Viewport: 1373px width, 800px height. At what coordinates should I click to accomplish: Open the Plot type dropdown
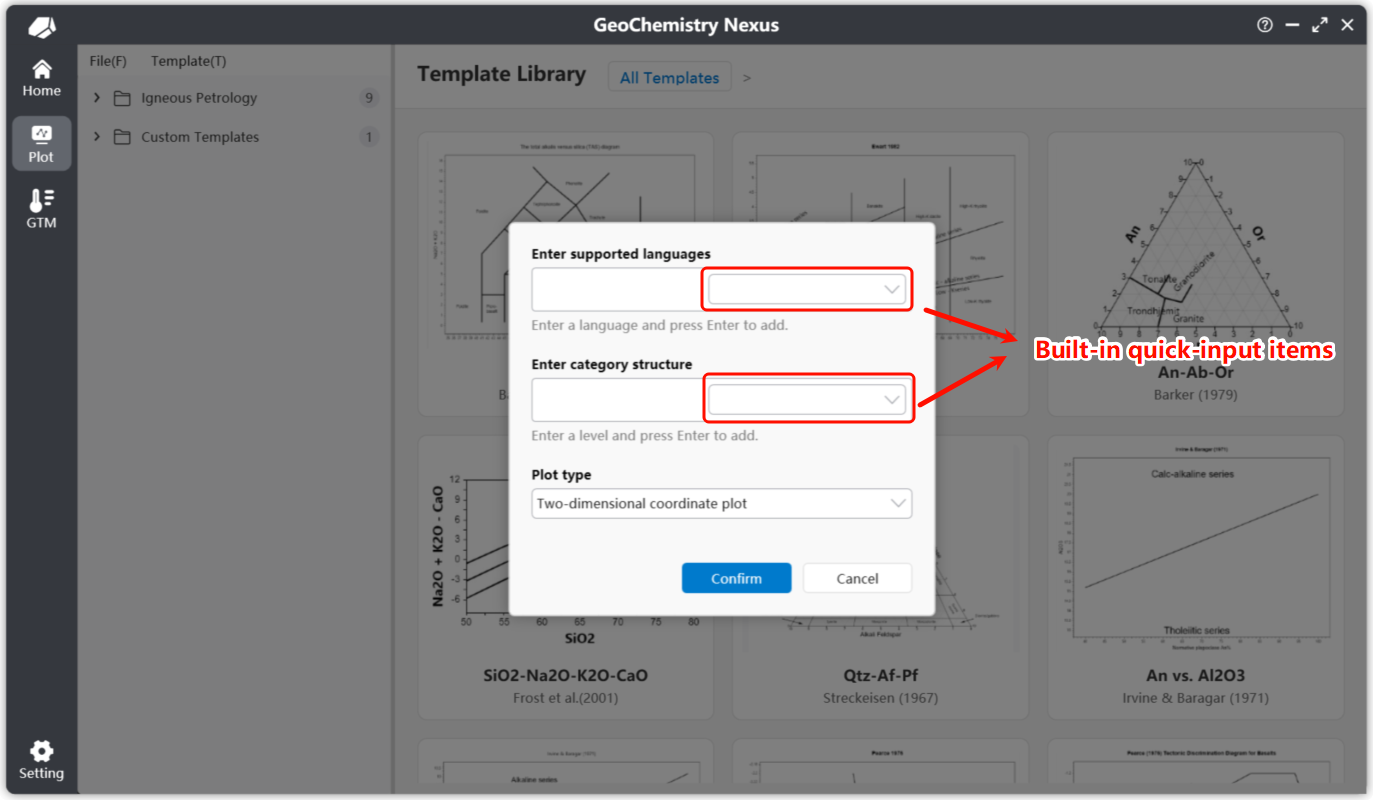point(721,504)
